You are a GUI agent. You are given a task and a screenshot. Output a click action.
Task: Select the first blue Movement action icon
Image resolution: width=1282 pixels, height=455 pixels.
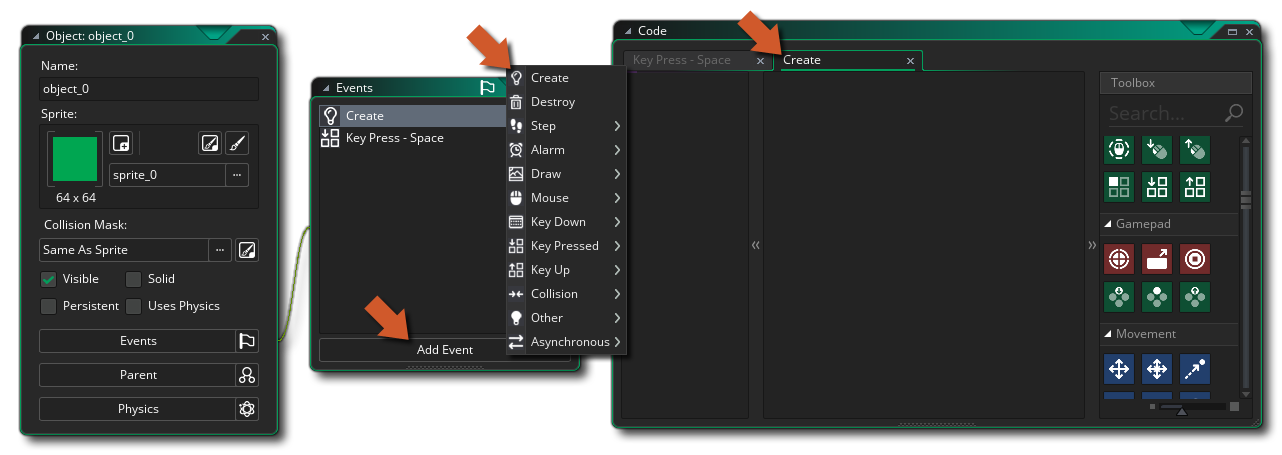[1118, 369]
